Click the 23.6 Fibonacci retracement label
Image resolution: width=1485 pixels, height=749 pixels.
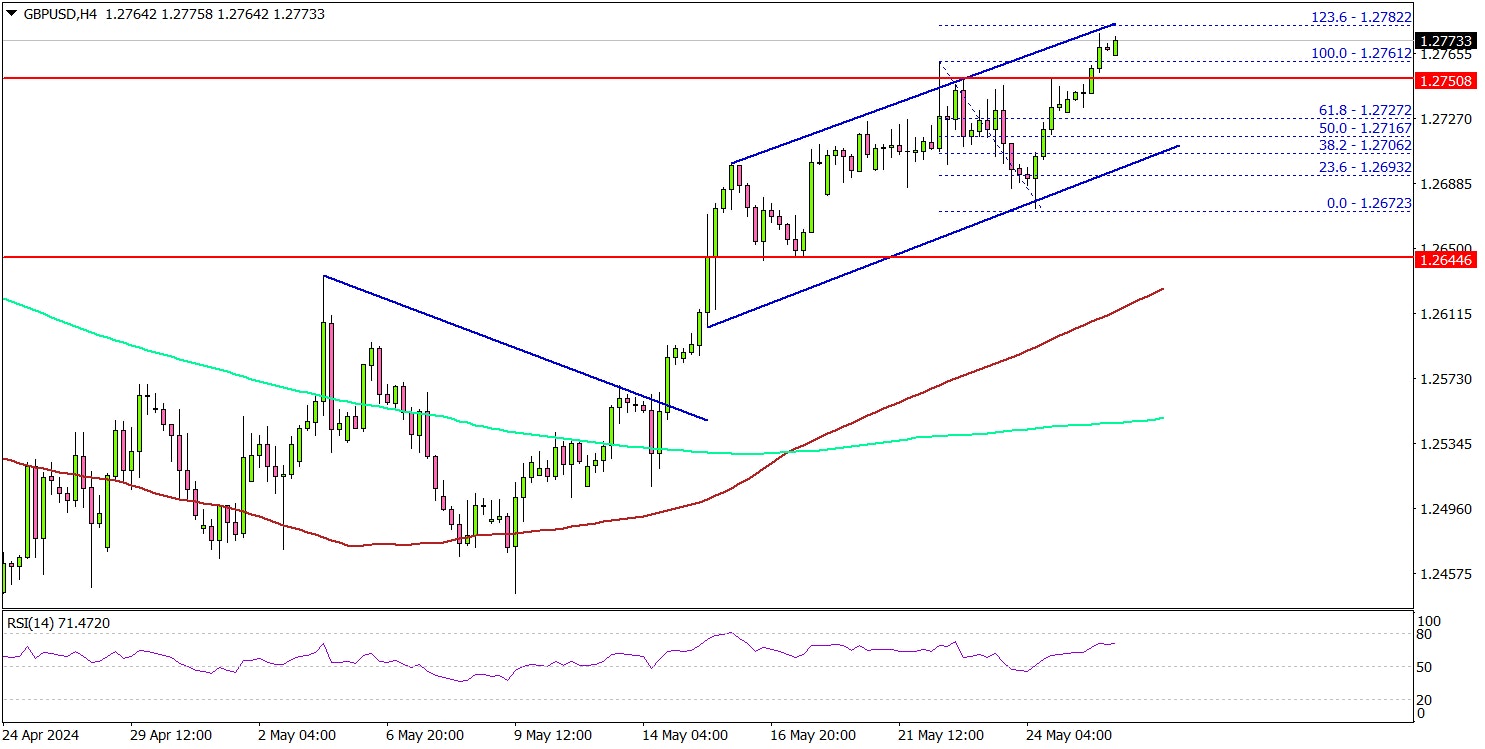[x=1365, y=167]
